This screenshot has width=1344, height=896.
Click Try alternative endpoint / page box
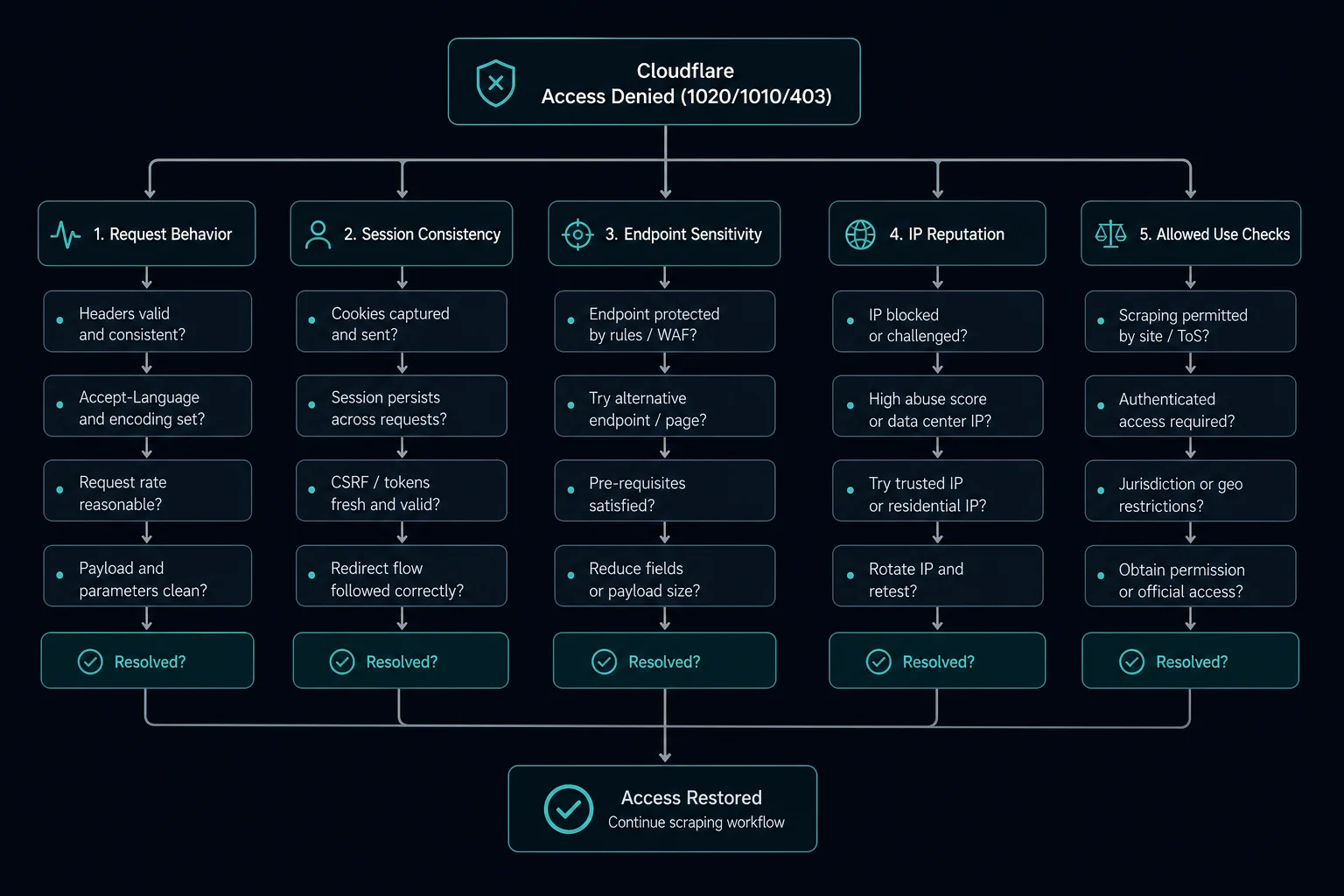click(665, 406)
